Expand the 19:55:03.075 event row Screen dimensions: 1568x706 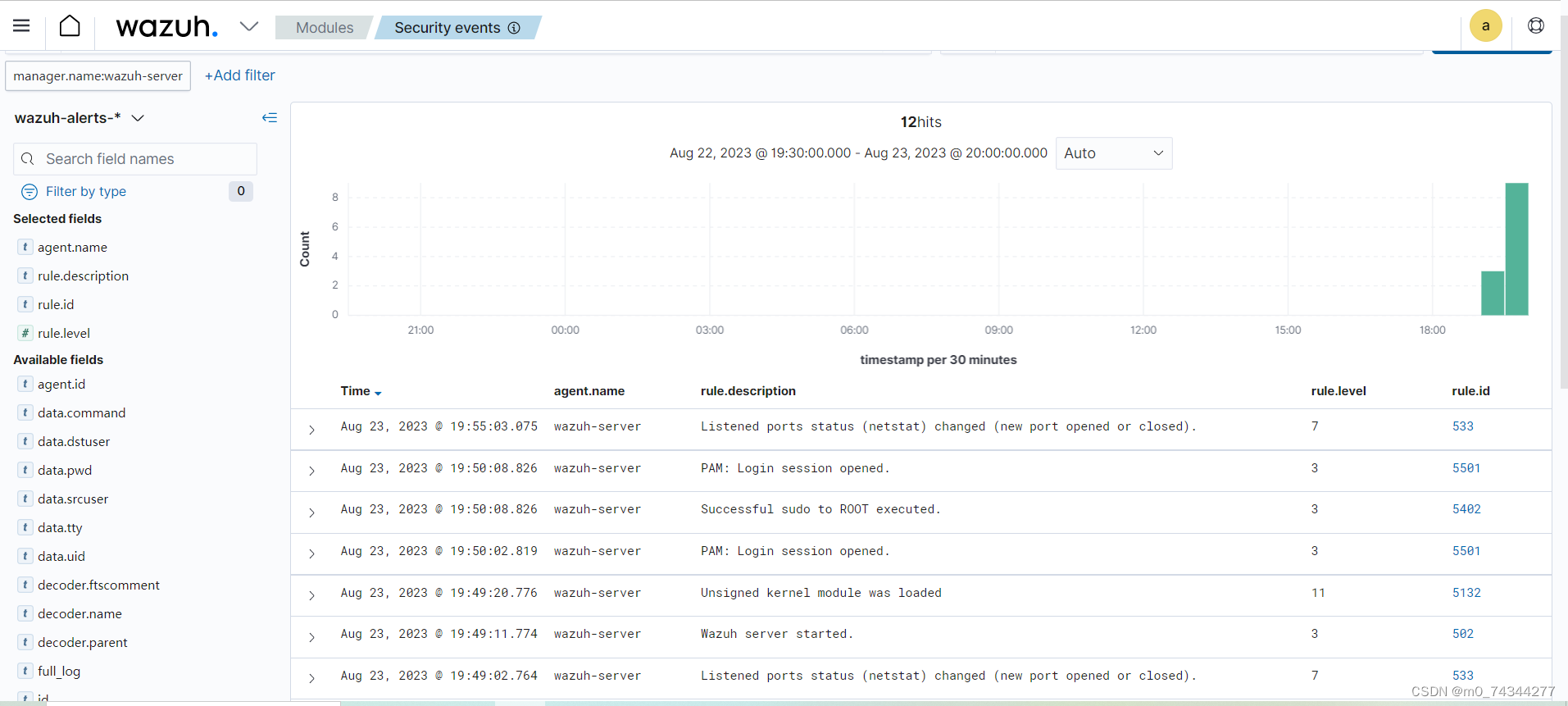(311, 430)
